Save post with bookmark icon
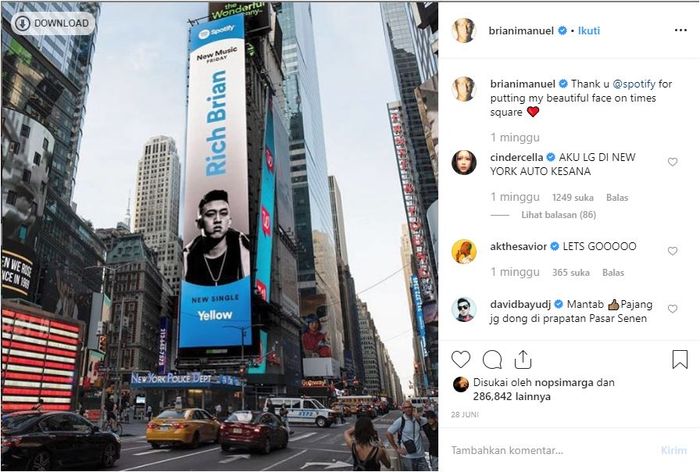The height and width of the screenshot is (472, 700). pos(679,359)
